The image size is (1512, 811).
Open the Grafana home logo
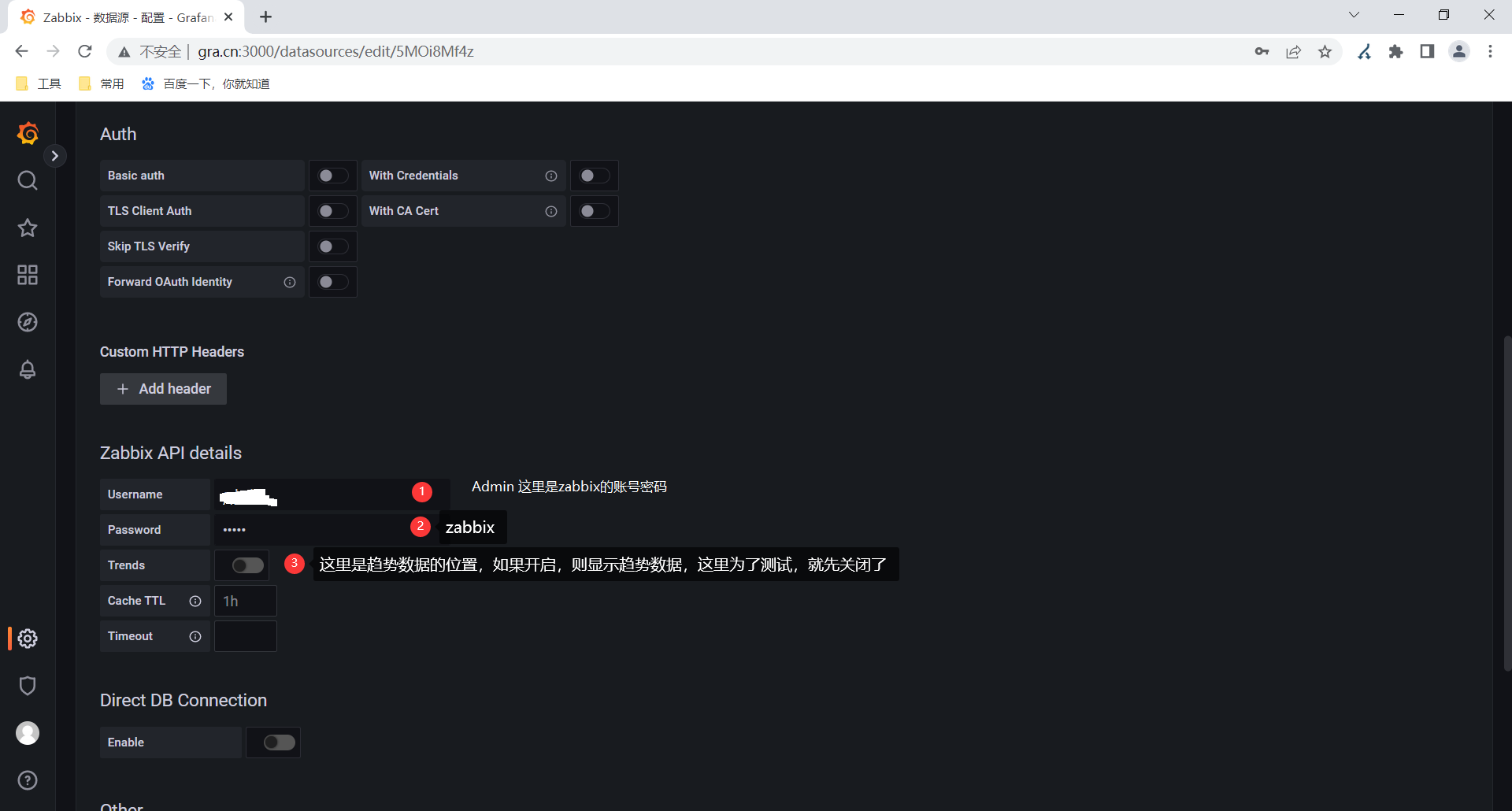pyautogui.click(x=28, y=134)
